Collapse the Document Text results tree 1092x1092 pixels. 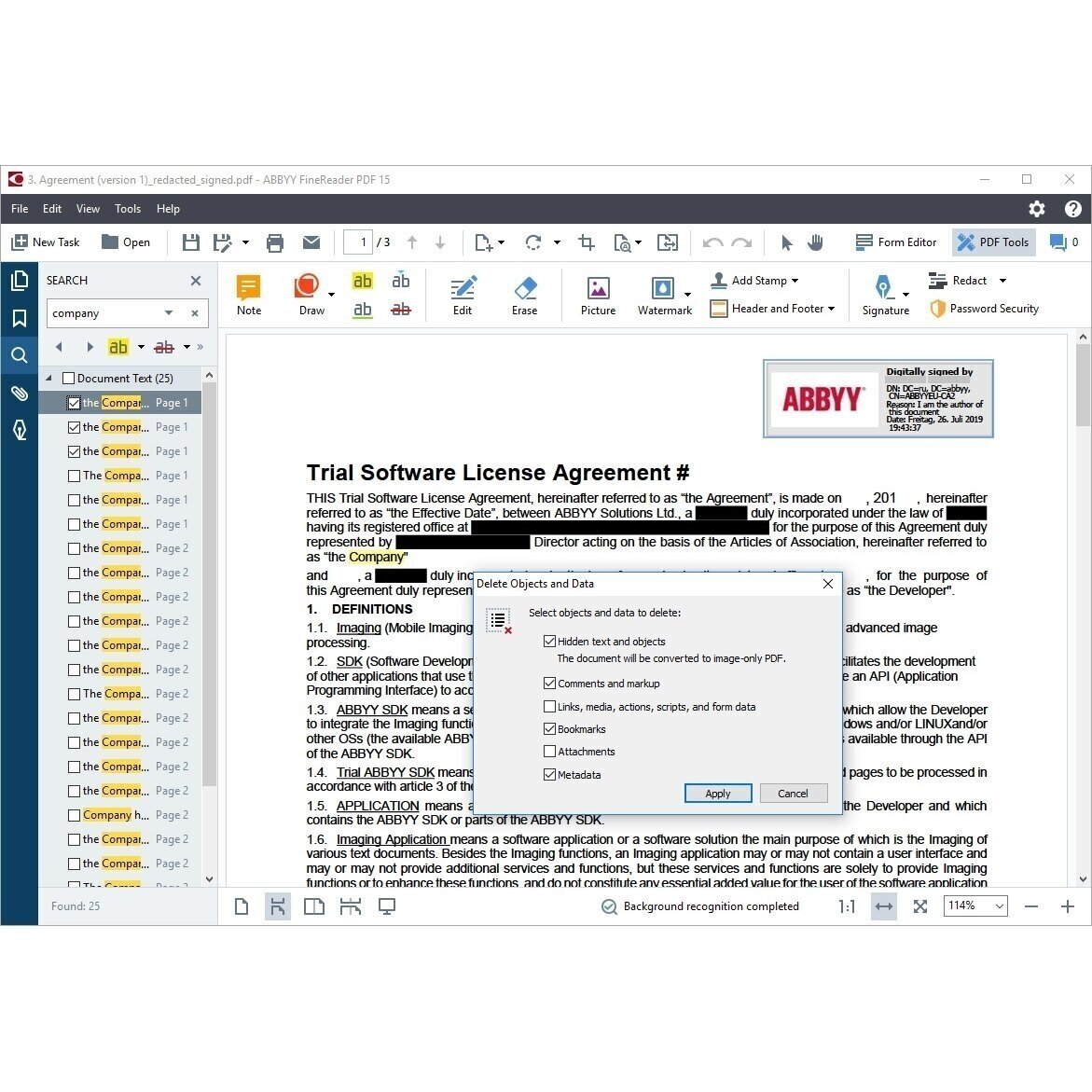click(48, 379)
